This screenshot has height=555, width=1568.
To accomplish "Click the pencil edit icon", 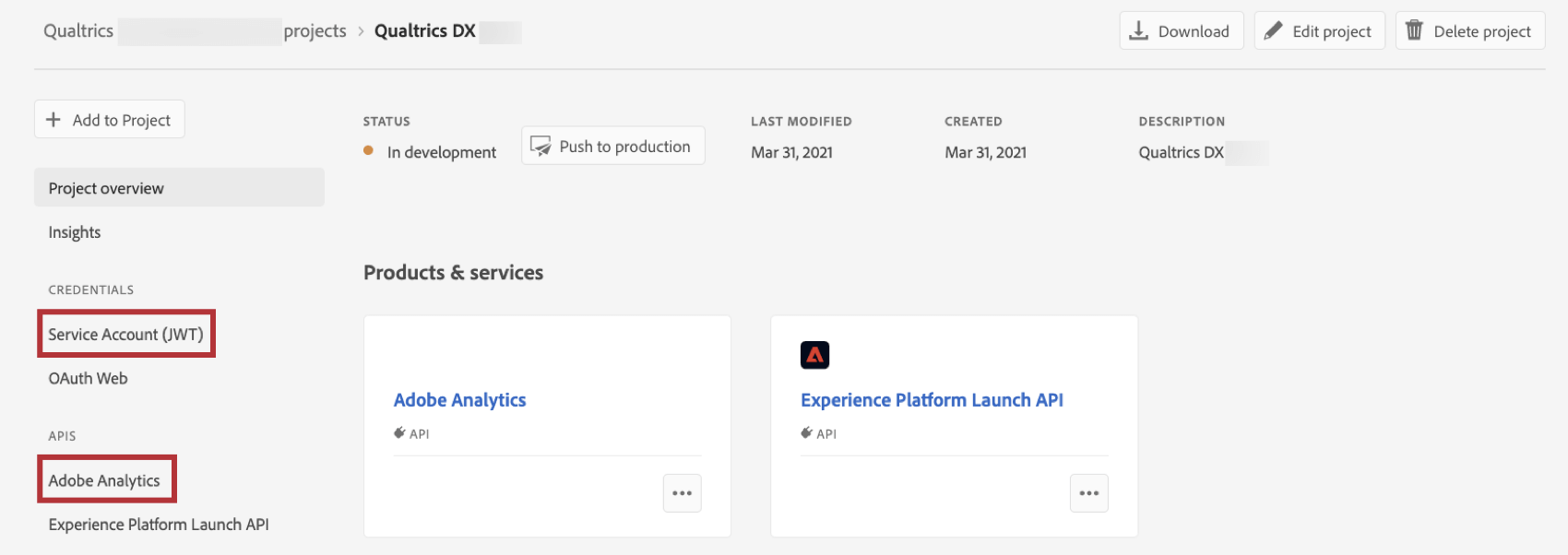I will pyautogui.click(x=1273, y=30).
